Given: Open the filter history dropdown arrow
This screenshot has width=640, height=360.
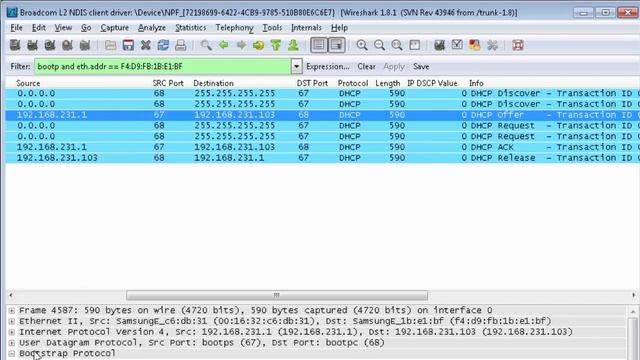Looking at the screenshot, I should tap(297, 67).
